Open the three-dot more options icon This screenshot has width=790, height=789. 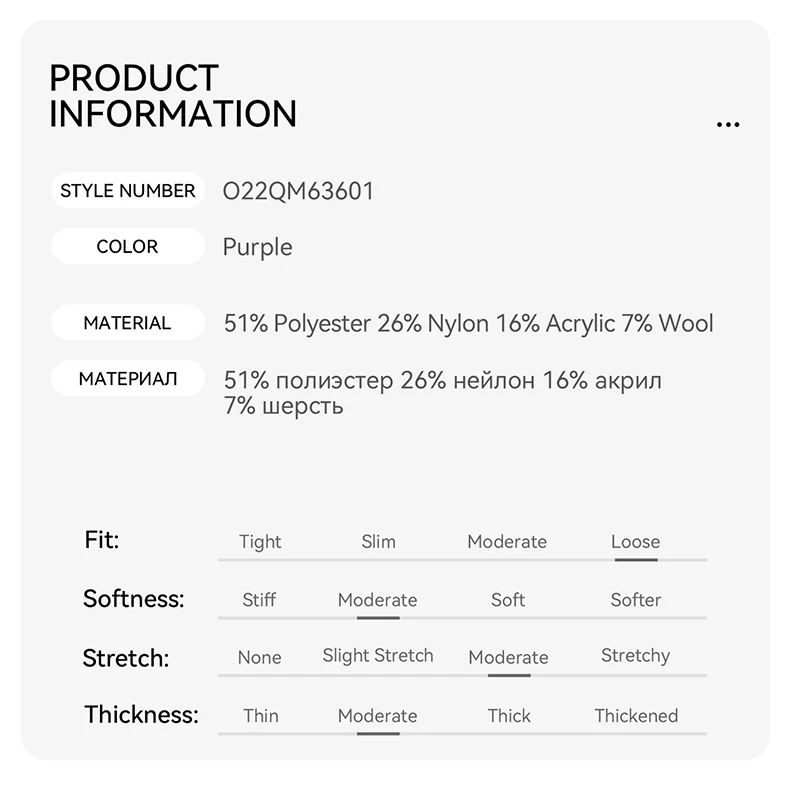(728, 124)
